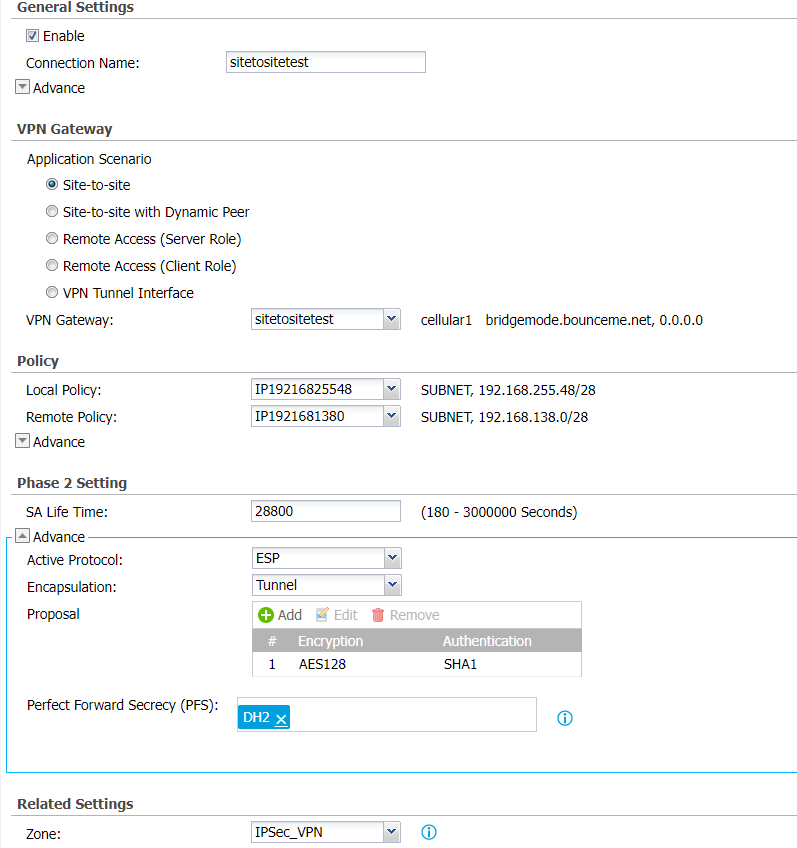Click the SA Life Time field
This screenshot has width=797, height=848.
coord(326,511)
